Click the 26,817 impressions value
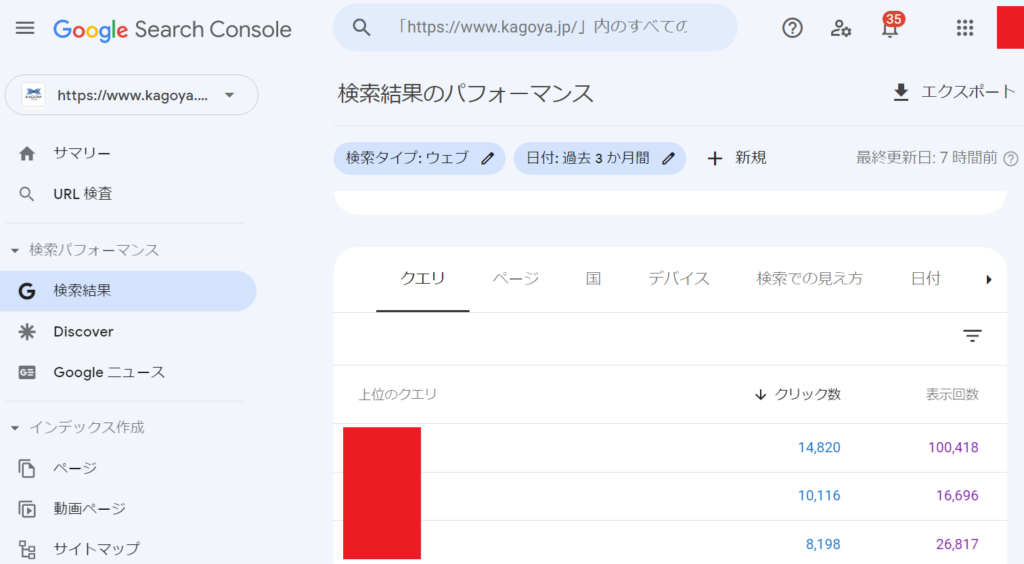 [x=957, y=544]
